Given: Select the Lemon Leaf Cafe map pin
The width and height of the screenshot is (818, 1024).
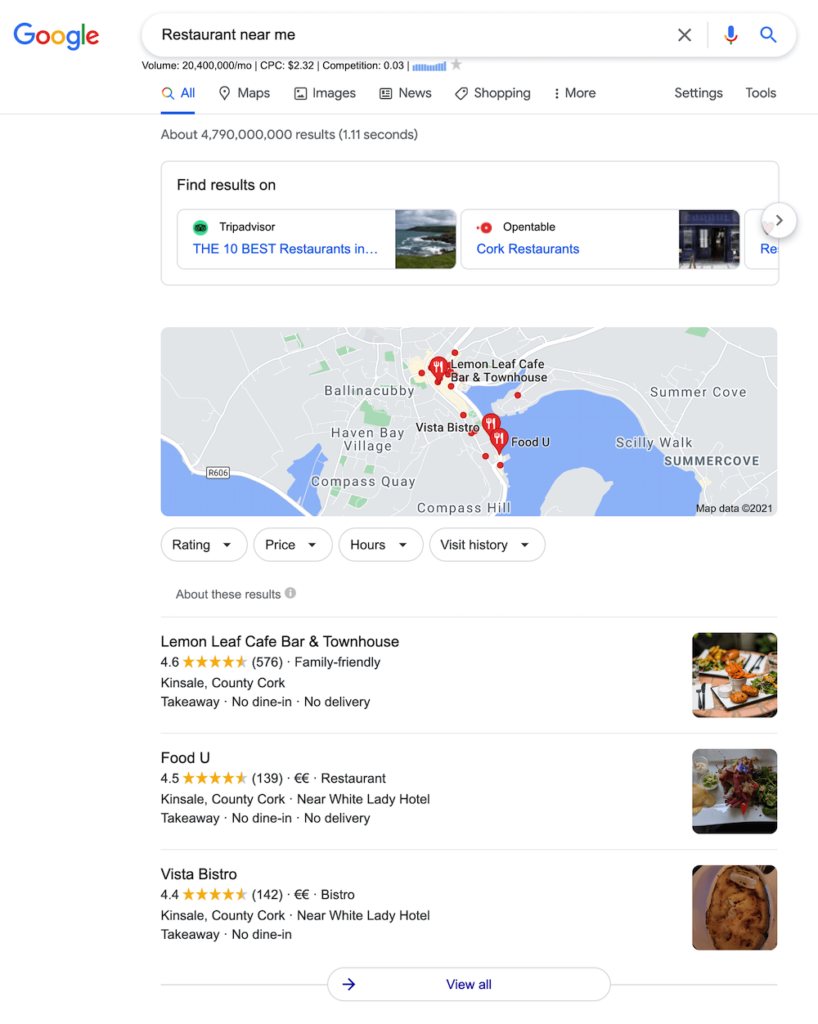Looking at the screenshot, I should [x=438, y=369].
